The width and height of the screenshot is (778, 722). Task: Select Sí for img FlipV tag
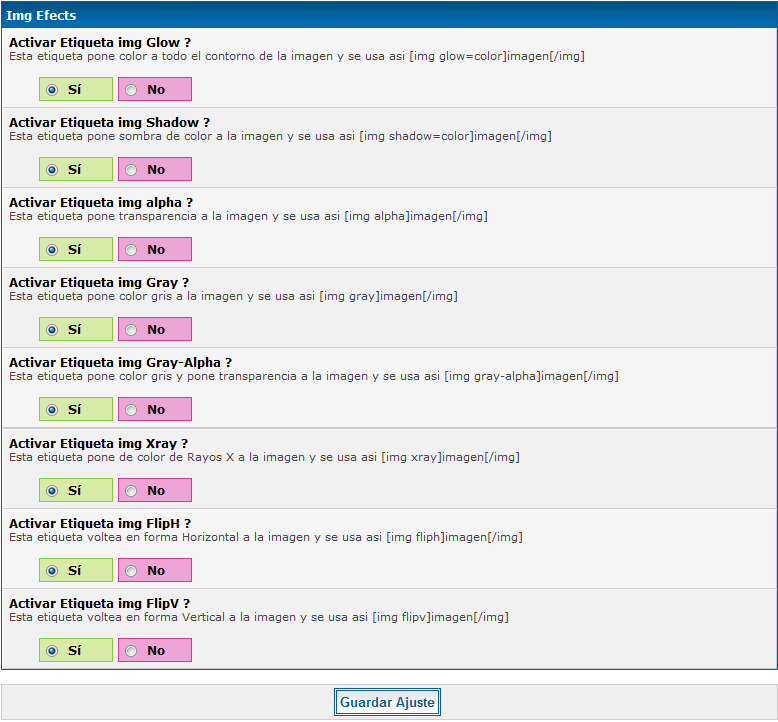pos(52,651)
